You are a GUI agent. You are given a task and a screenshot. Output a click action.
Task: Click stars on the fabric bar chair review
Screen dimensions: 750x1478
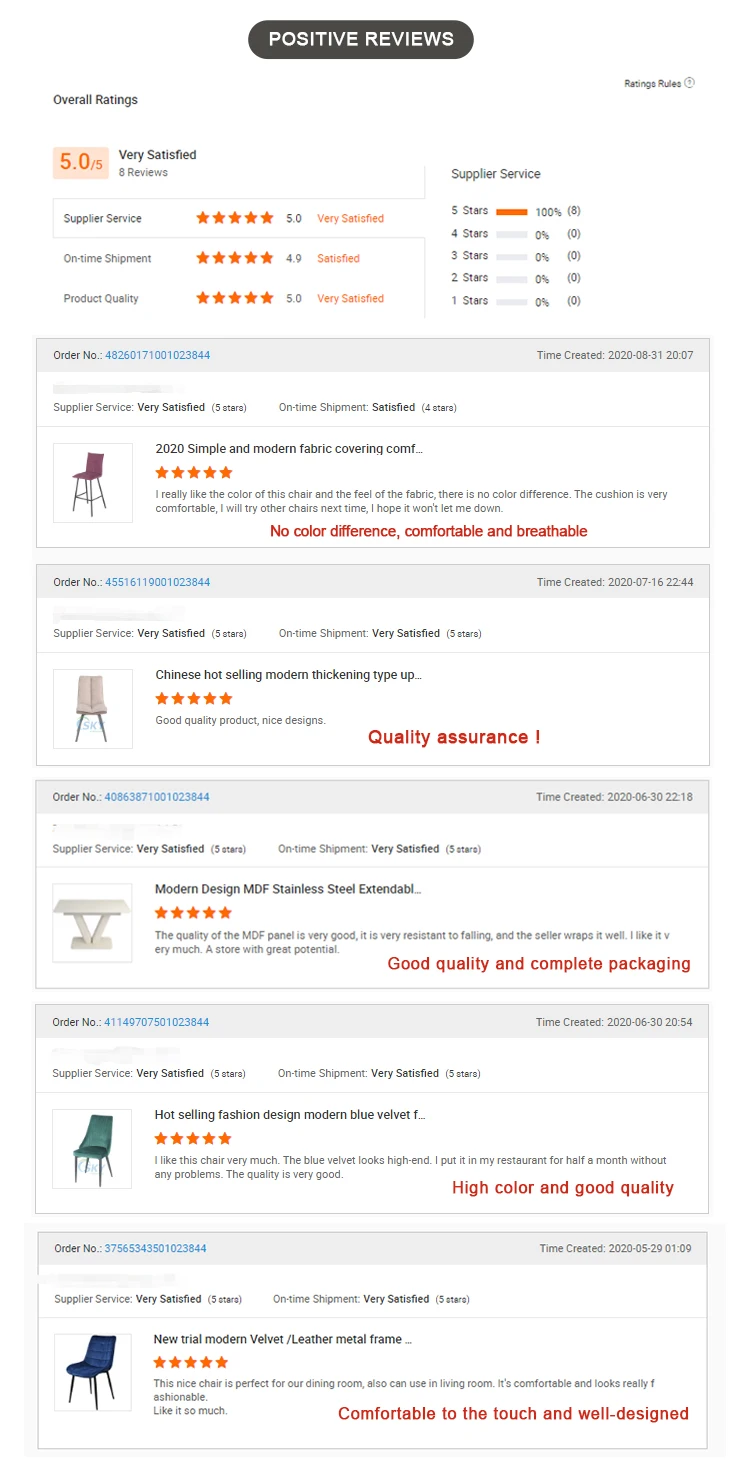click(194, 472)
